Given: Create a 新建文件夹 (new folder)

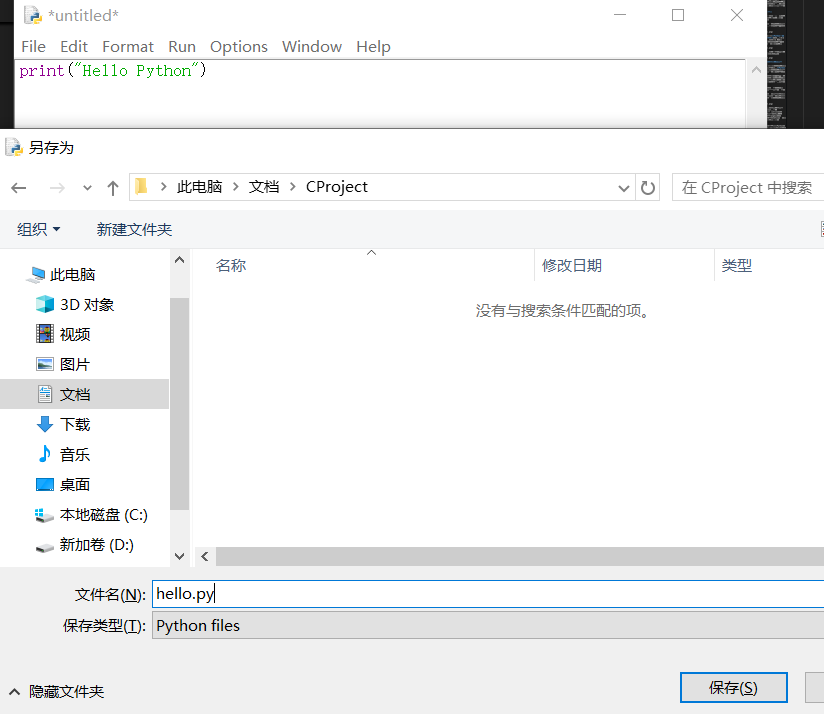Looking at the screenshot, I should 134,229.
